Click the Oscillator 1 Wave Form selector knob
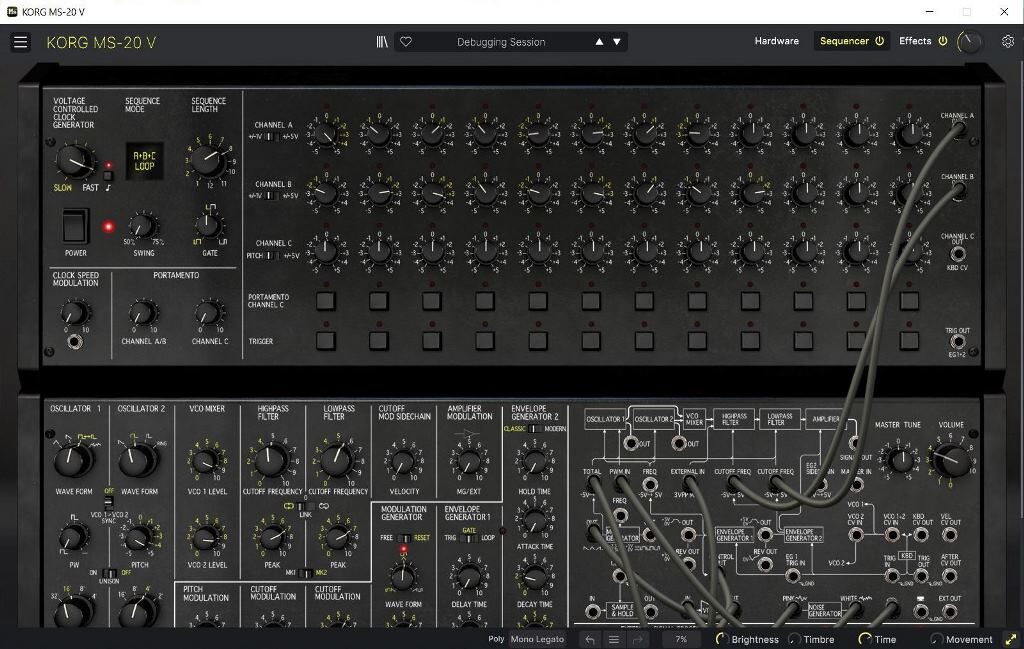 73,460
